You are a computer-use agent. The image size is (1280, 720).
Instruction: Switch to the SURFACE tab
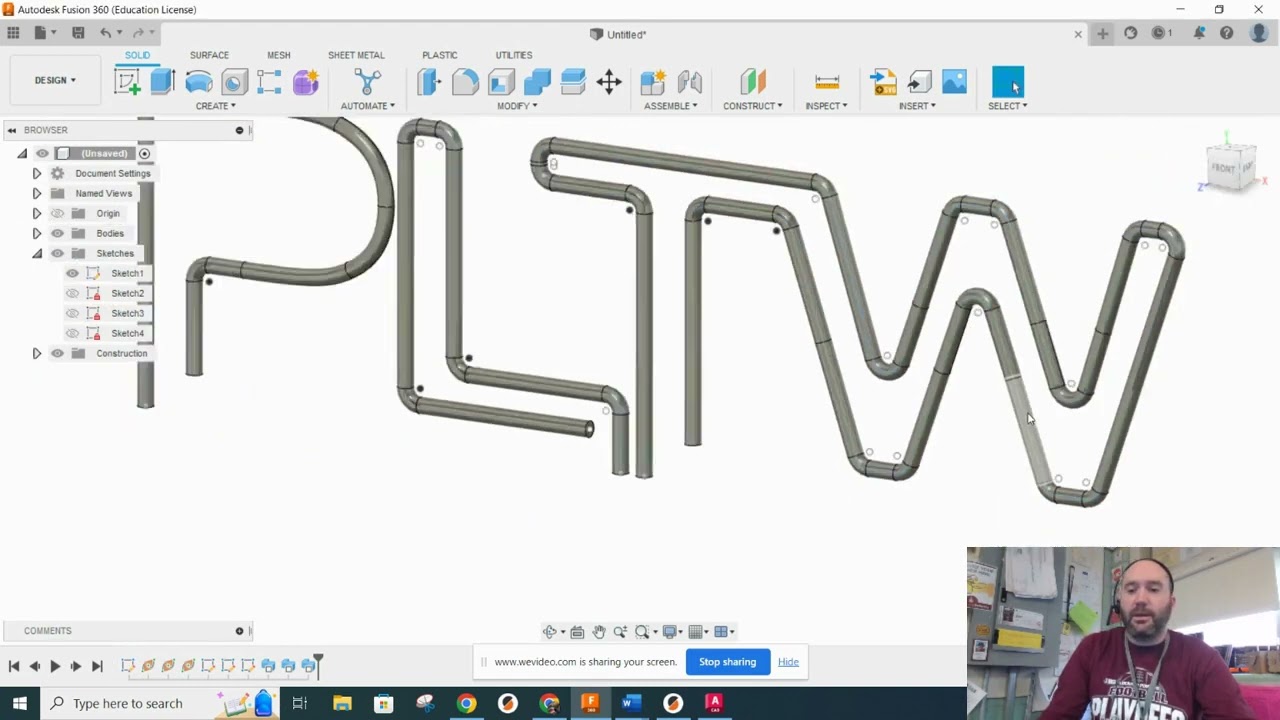click(x=209, y=55)
